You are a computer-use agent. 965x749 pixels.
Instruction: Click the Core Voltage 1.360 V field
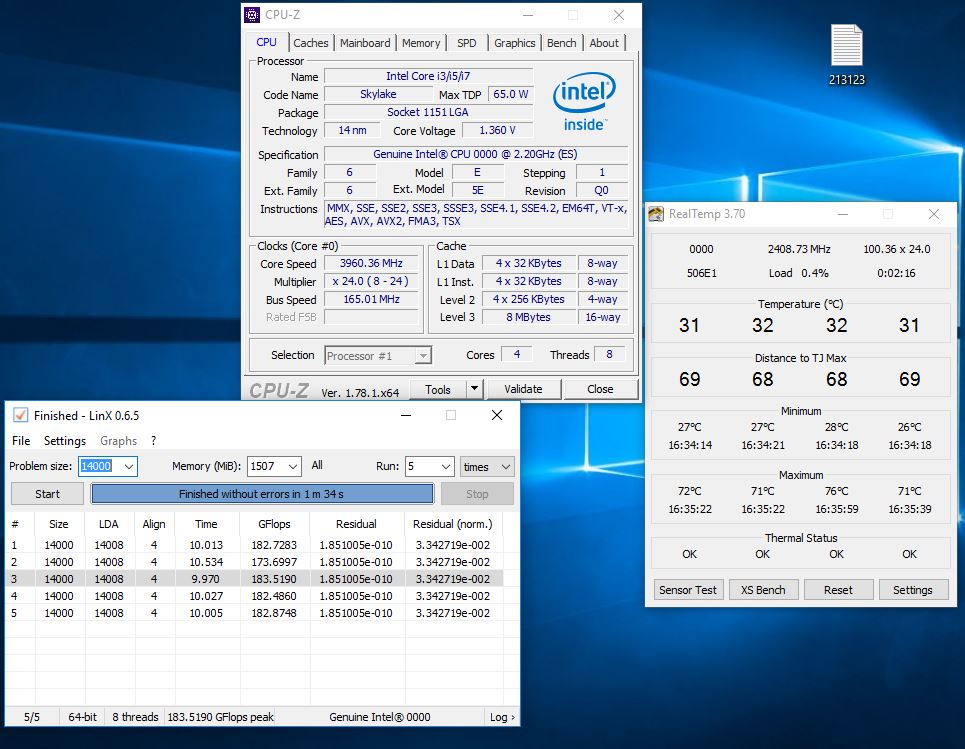[x=497, y=130]
